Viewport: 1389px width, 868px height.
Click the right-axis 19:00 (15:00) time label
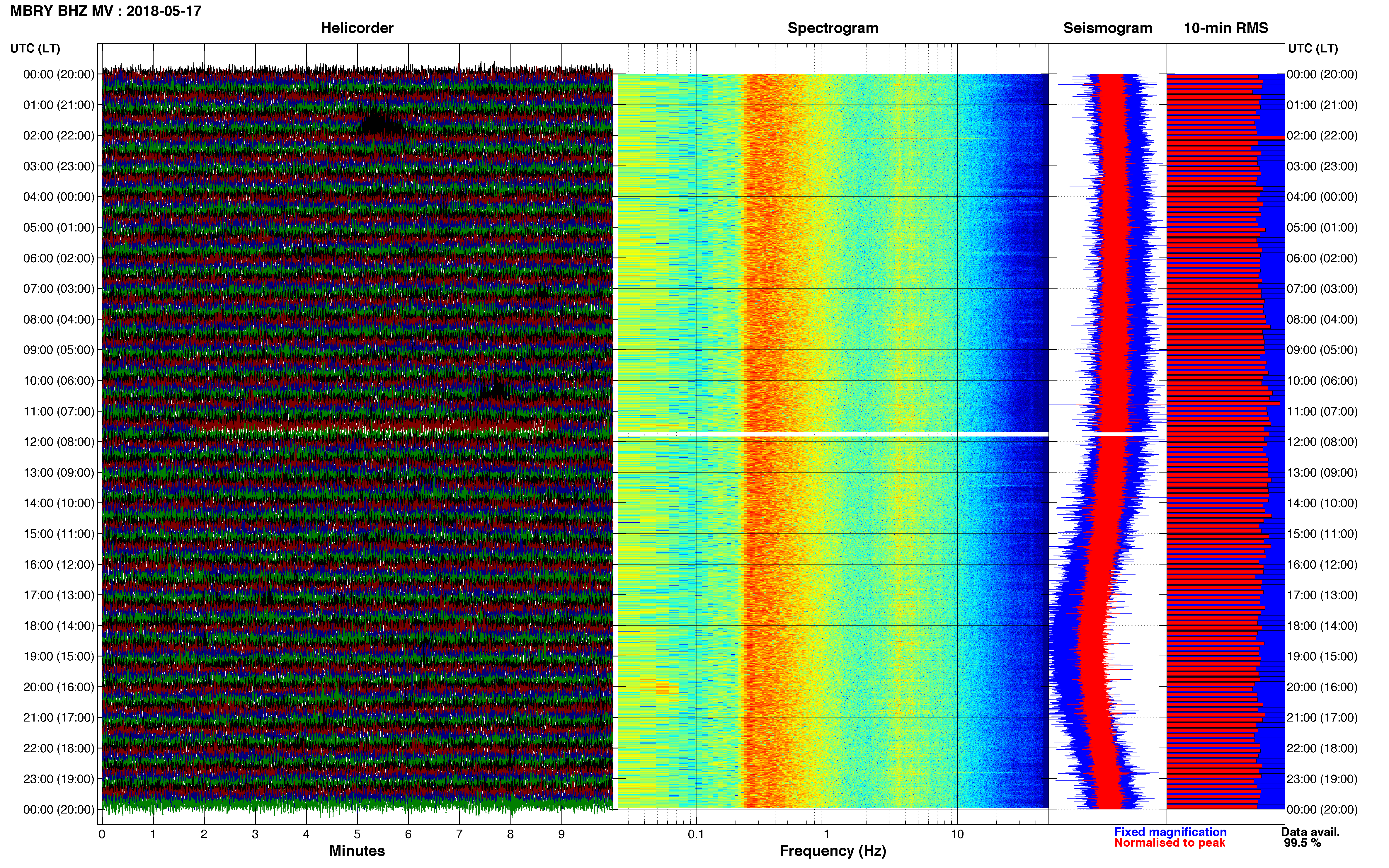pos(1322,656)
